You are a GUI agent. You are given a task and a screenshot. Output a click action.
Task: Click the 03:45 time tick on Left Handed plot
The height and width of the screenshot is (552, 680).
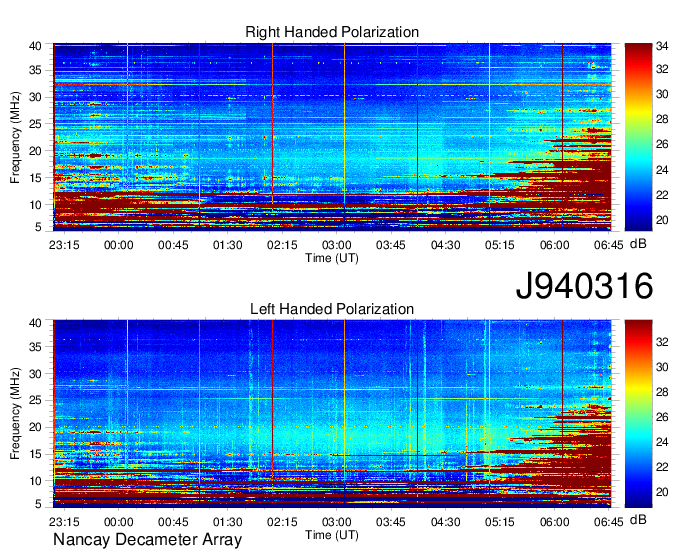point(391,522)
